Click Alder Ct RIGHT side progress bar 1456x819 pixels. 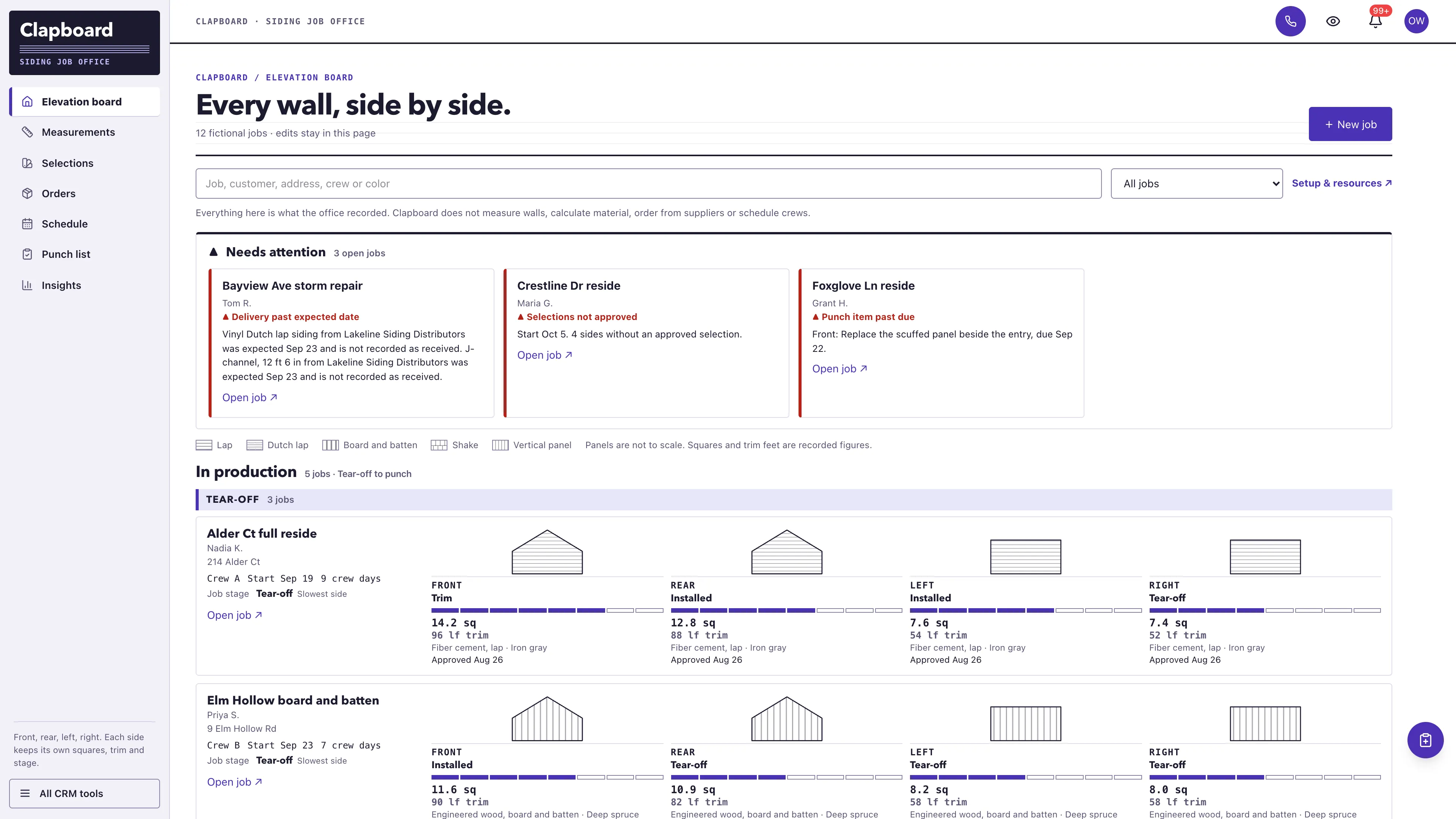1265,610
